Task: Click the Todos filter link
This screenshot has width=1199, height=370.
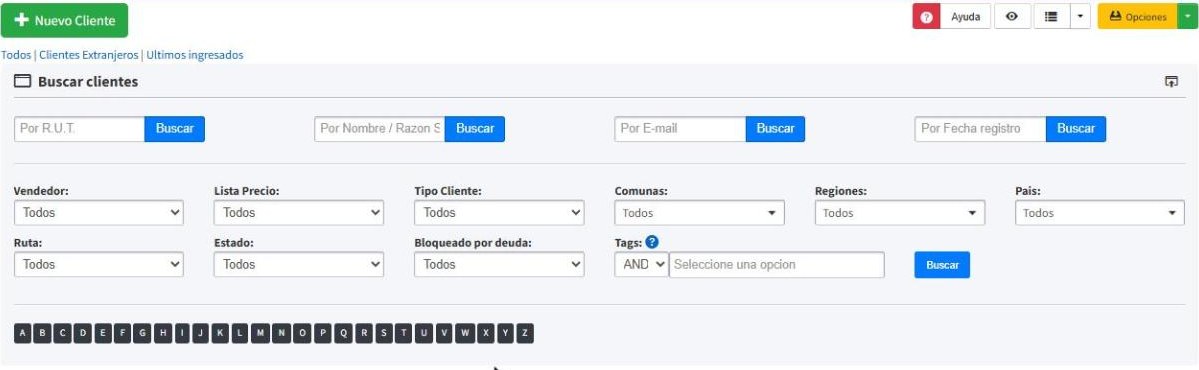Action: (16, 55)
